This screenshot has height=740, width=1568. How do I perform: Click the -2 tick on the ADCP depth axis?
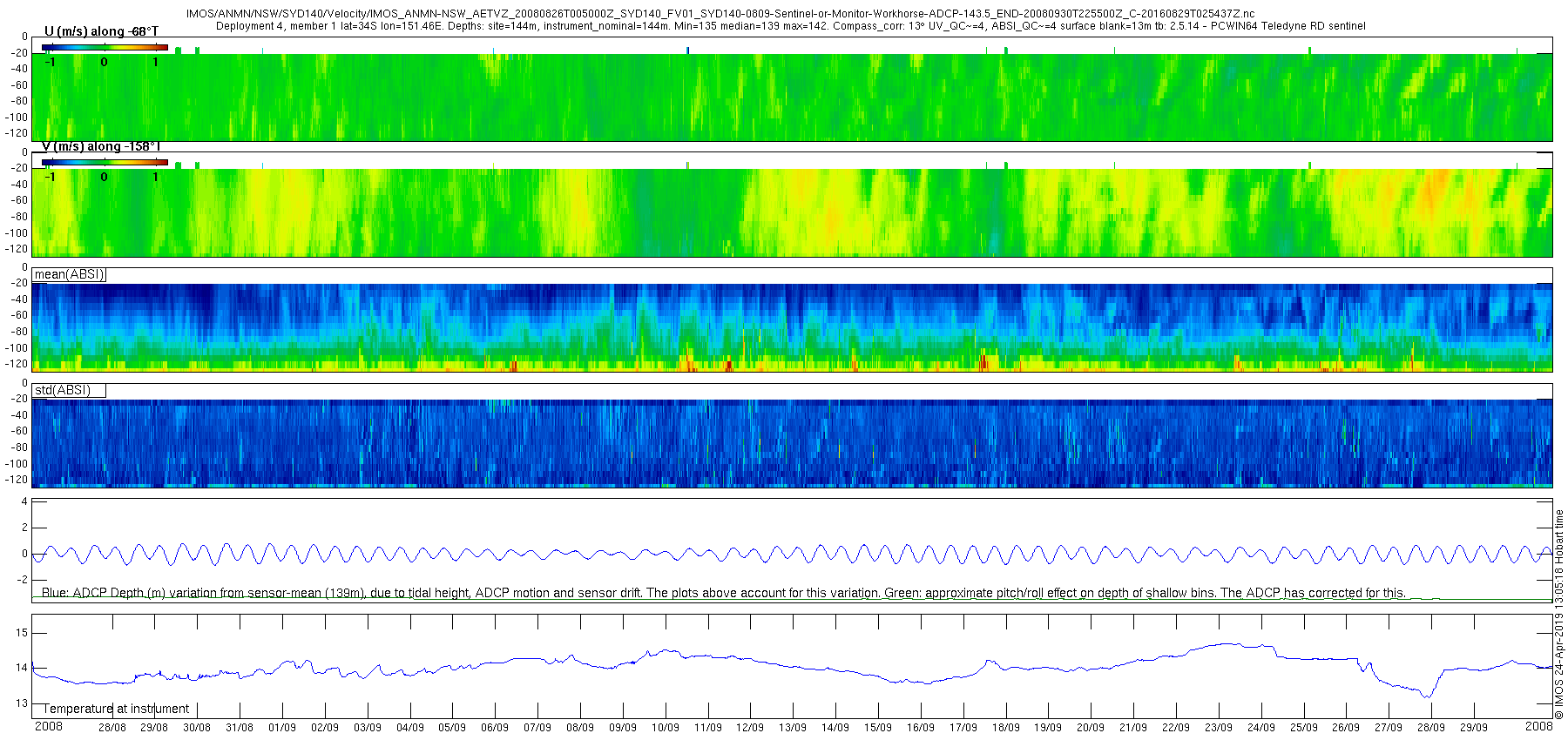tap(23, 580)
